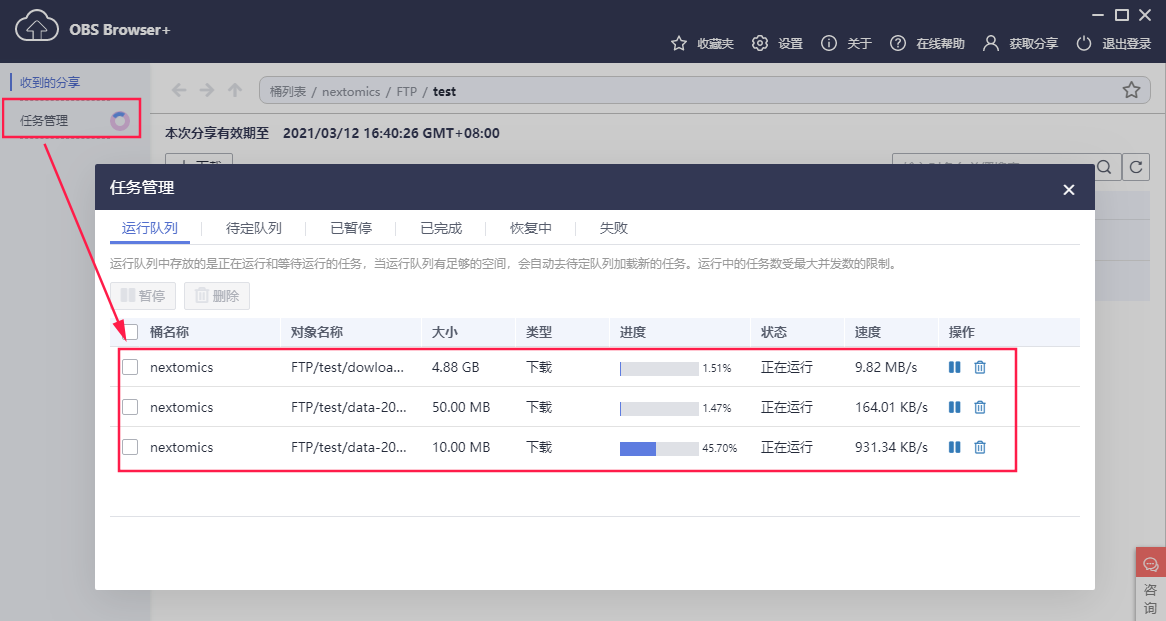Switch to 已完成 tab
This screenshot has height=621, width=1166.
441,228
